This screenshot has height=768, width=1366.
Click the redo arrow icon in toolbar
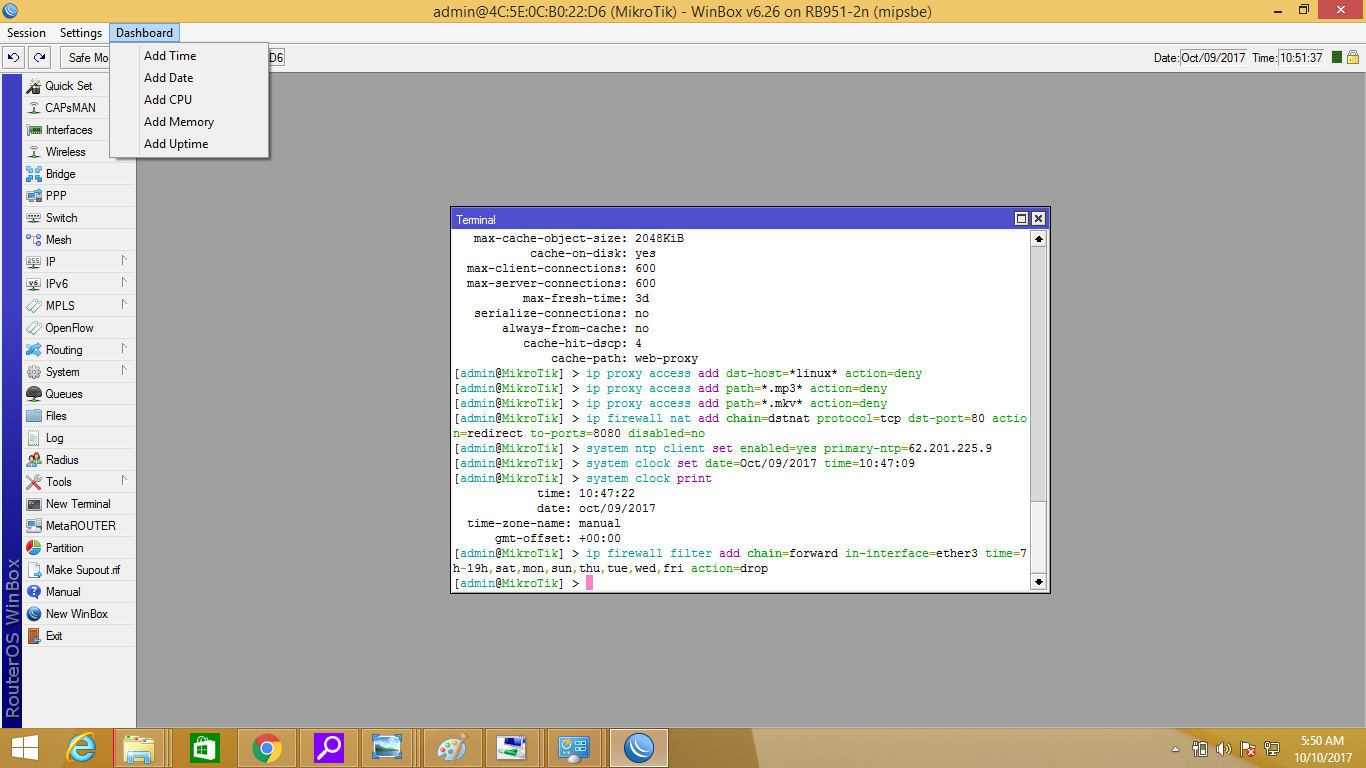(39, 58)
